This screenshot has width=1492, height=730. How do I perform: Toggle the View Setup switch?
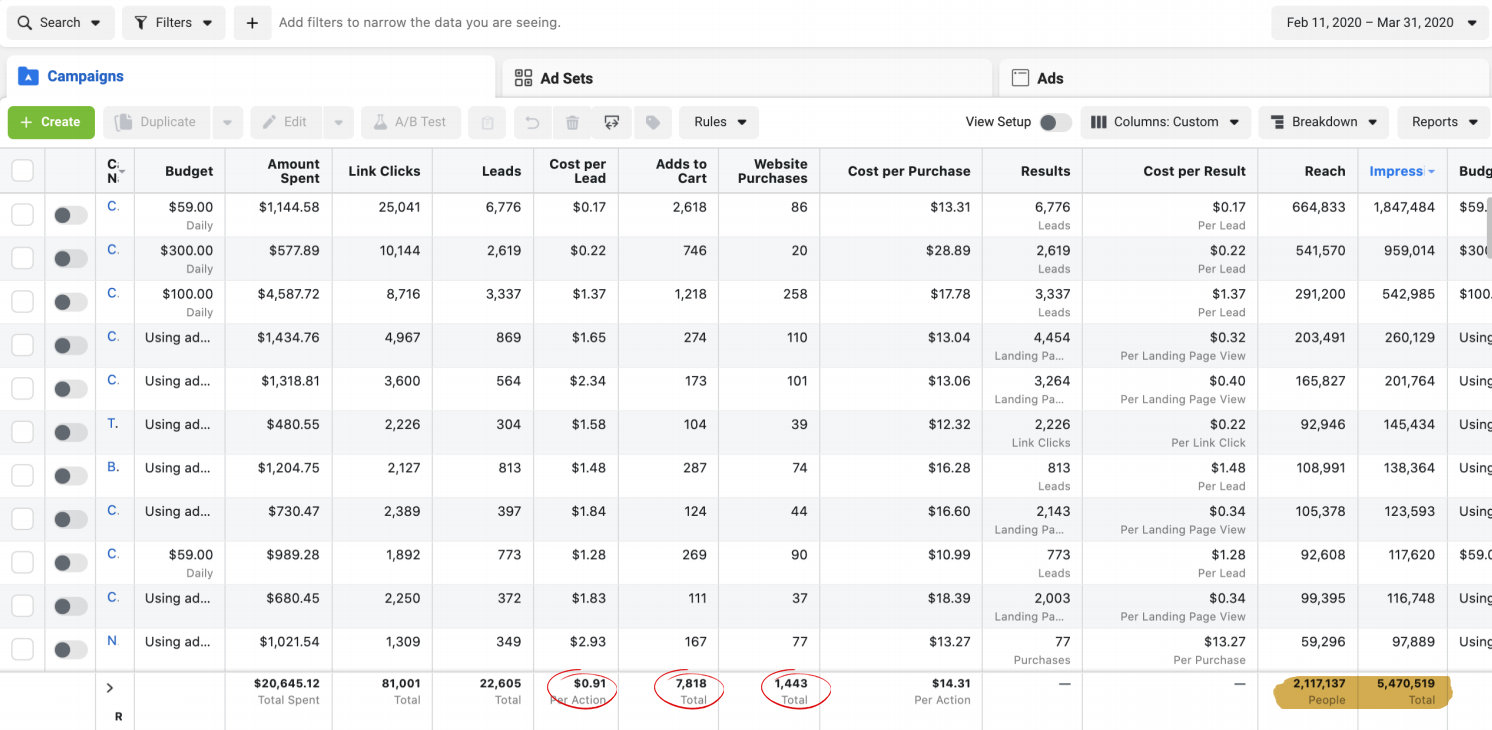(x=1054, y=122)
